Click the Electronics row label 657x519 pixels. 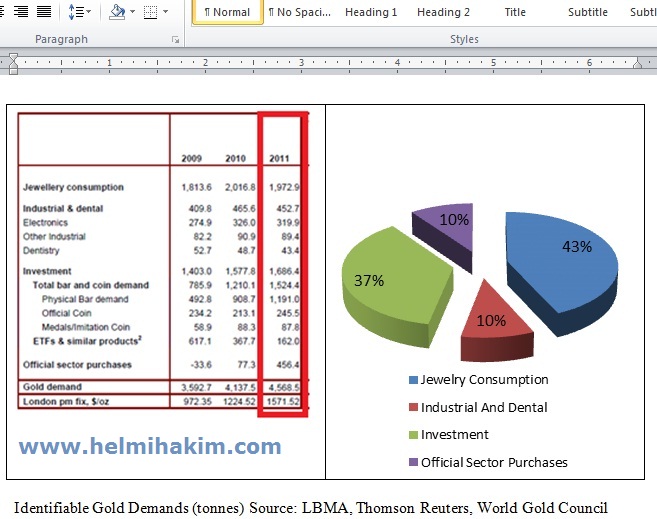(45, 222)
